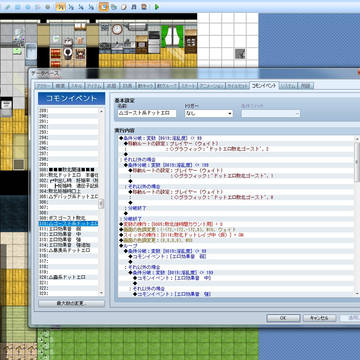This screenshot has width=360, height=360.
Task: Switch to the 職業 tab
Action: point(60,86)
